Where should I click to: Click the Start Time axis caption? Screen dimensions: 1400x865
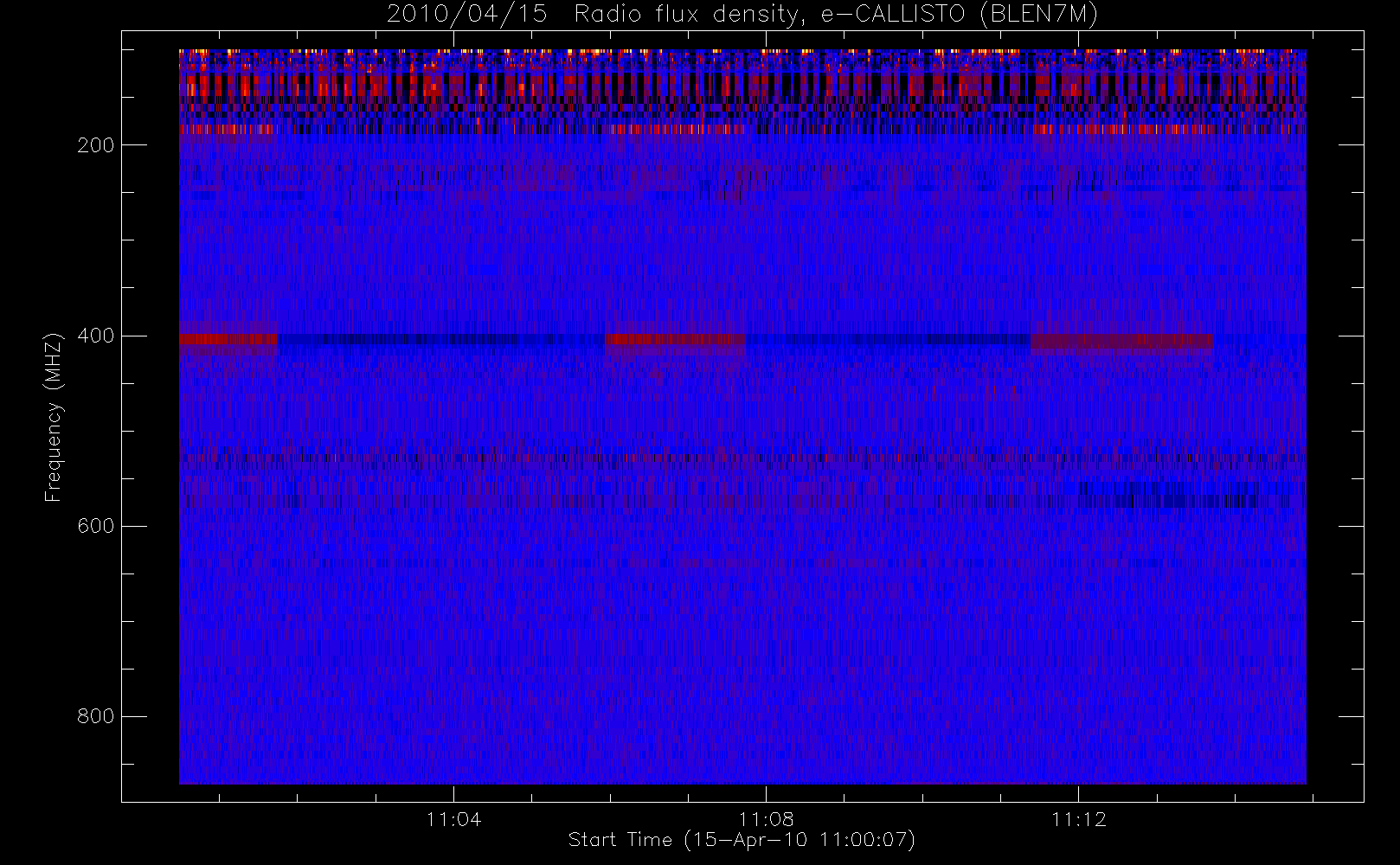coord(742,840)
